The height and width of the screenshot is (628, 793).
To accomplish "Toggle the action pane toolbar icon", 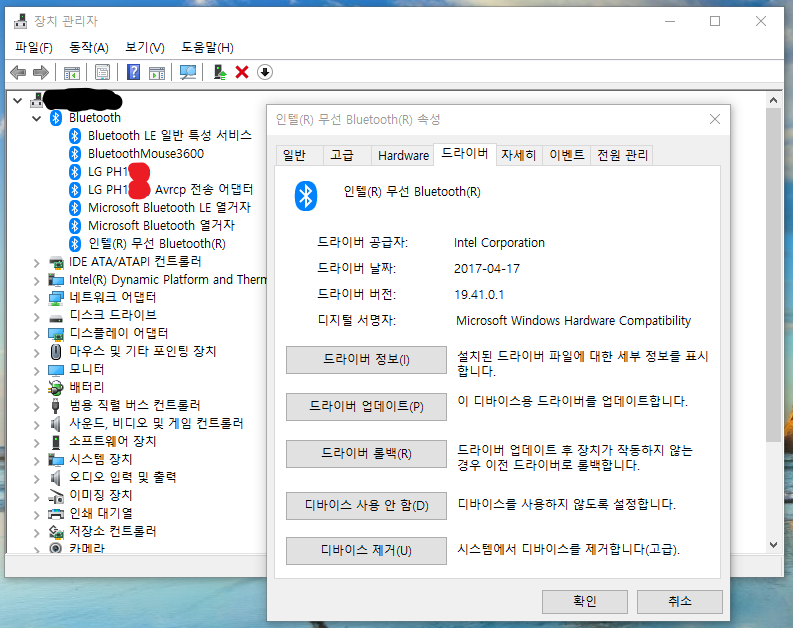I will (157, 72).
